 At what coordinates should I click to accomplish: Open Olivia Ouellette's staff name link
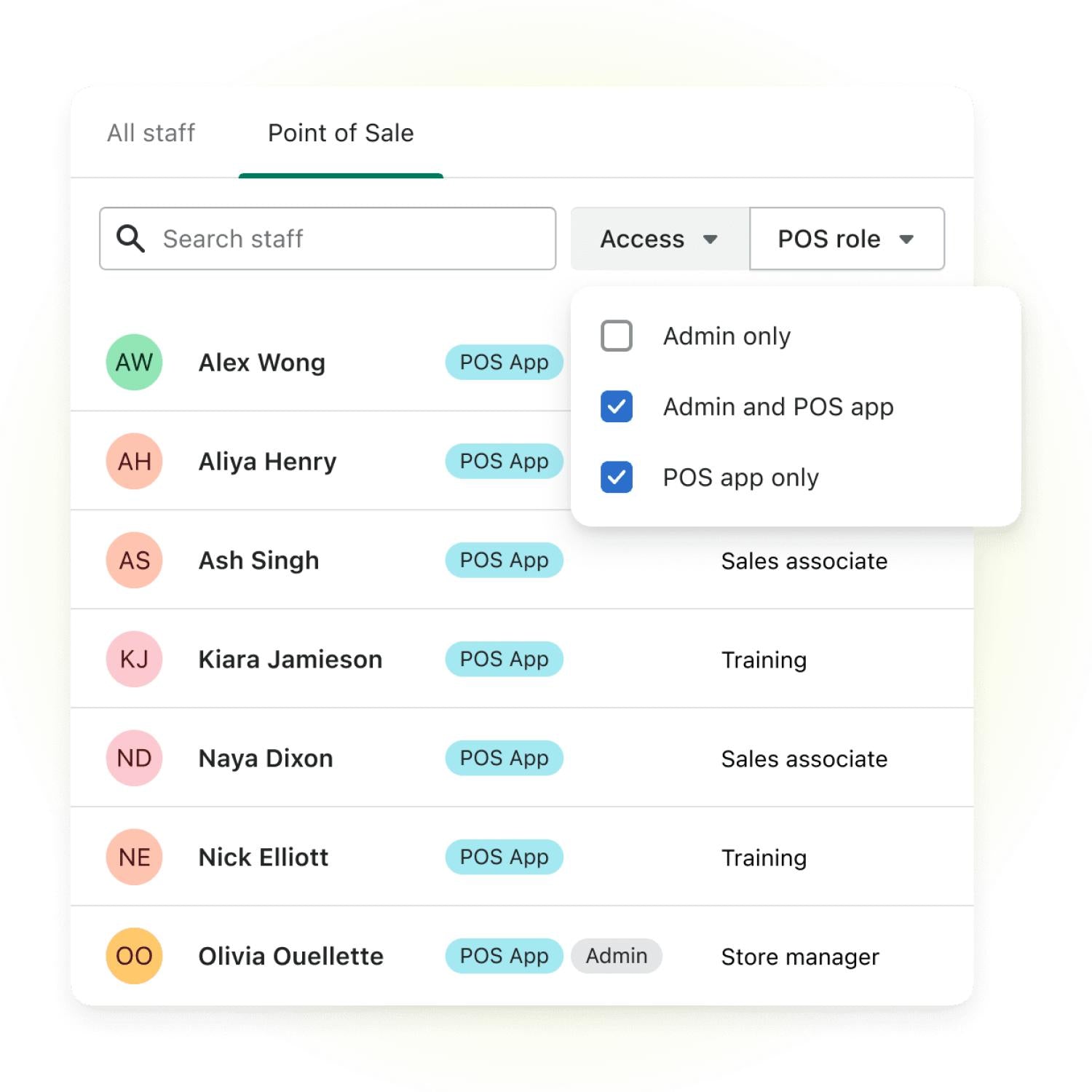coord(290,956)
